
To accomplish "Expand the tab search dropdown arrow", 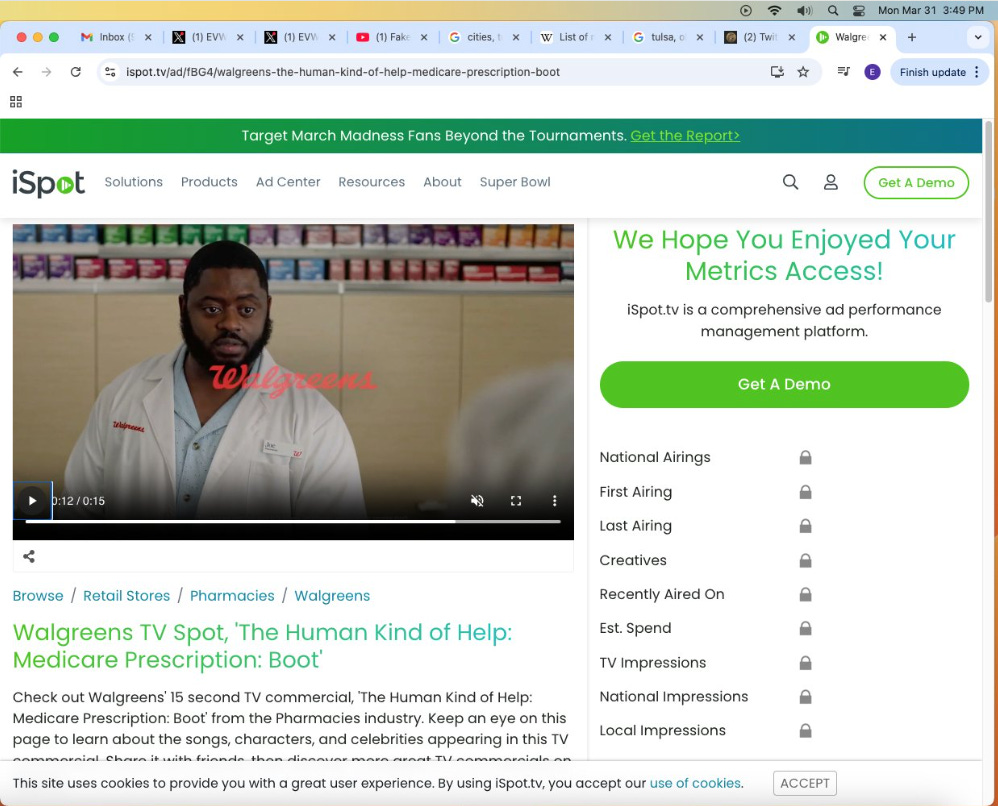I will (x=978, y=37).
